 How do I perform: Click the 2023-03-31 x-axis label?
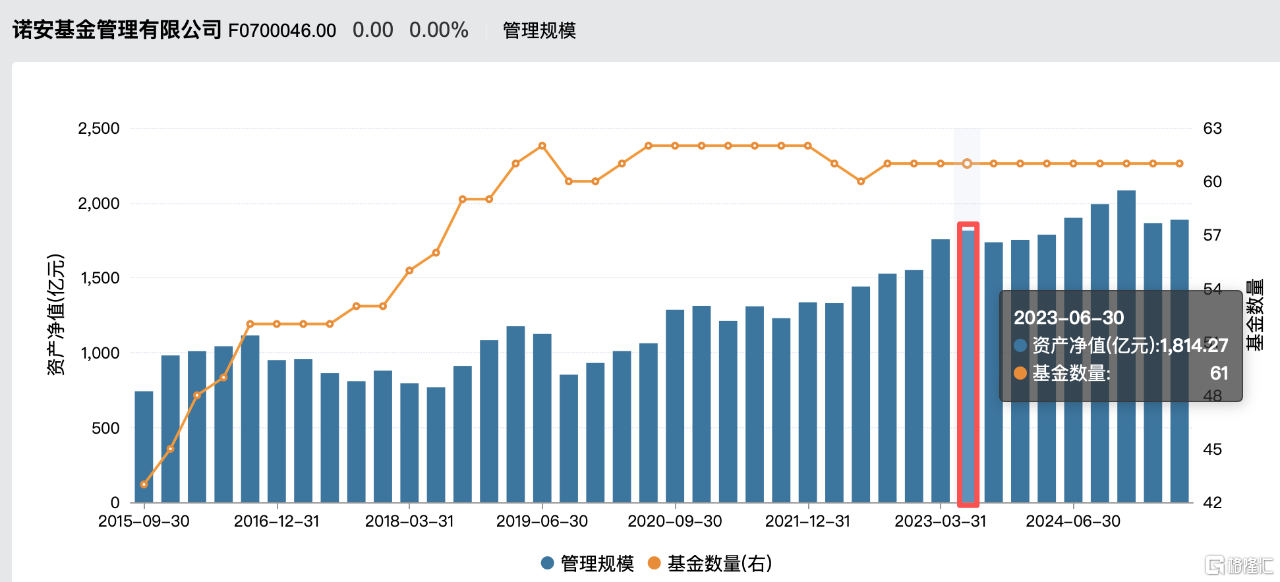[941, 521]
